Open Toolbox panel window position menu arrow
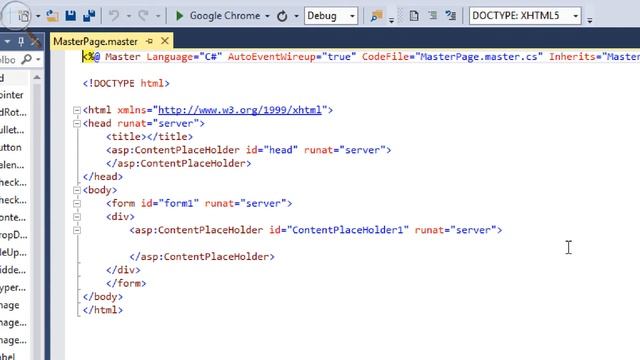 click(x=7, y=42)
